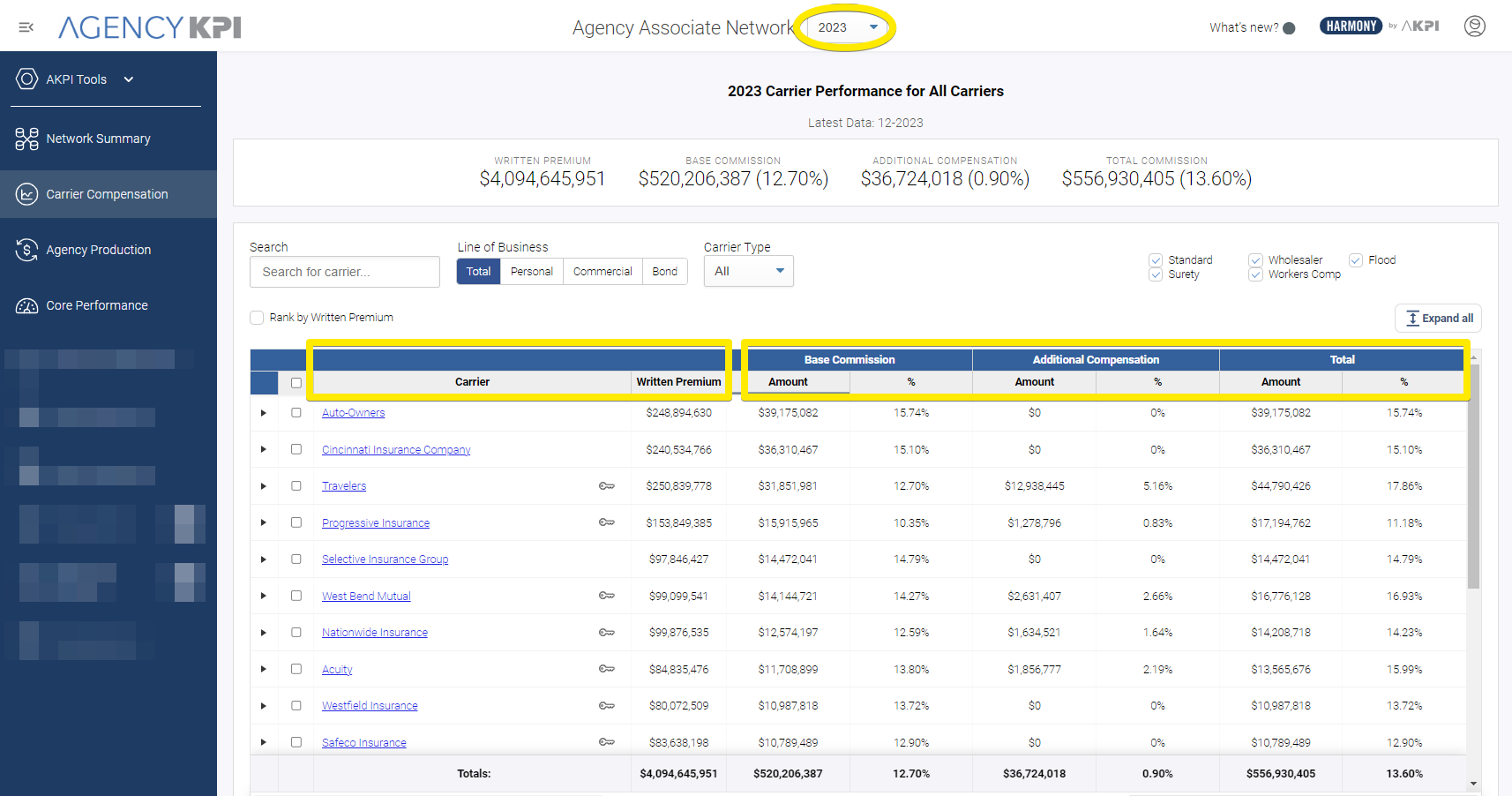This screenshot has width=1512, height=796.
Task: Click the key icon beside Travelers
Action: pyautogui.click(x=606, y=486)
